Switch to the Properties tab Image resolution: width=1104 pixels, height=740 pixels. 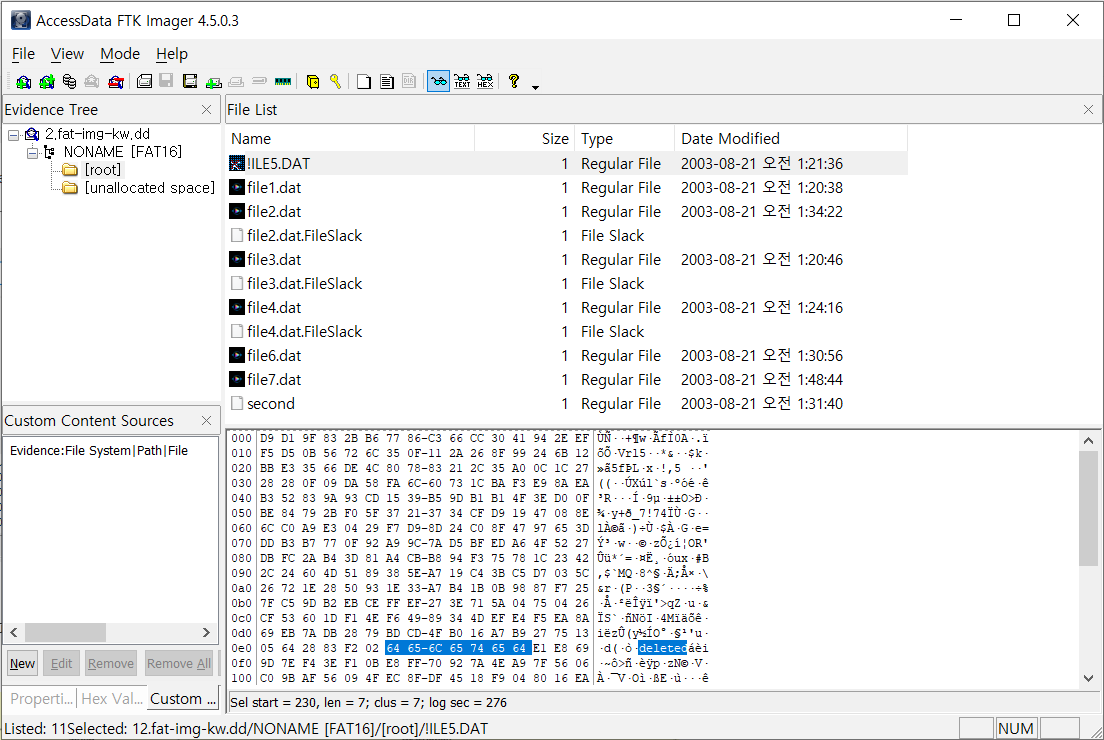42,698
